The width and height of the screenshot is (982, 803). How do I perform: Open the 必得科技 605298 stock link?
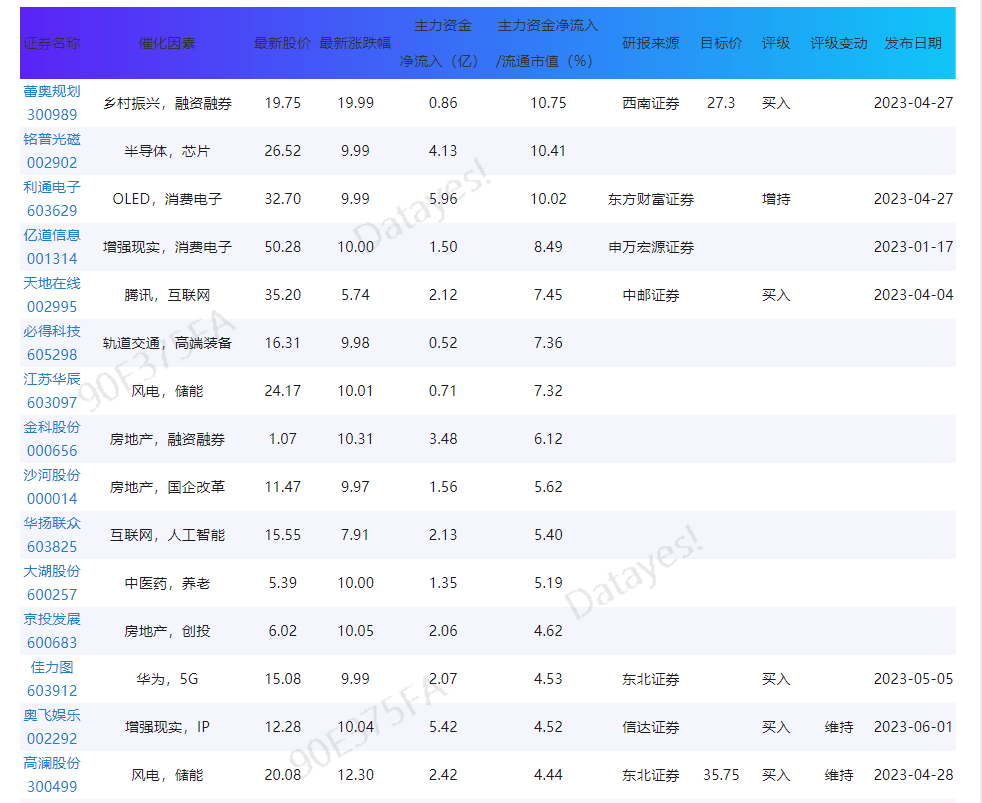click(x=52, y=343)
